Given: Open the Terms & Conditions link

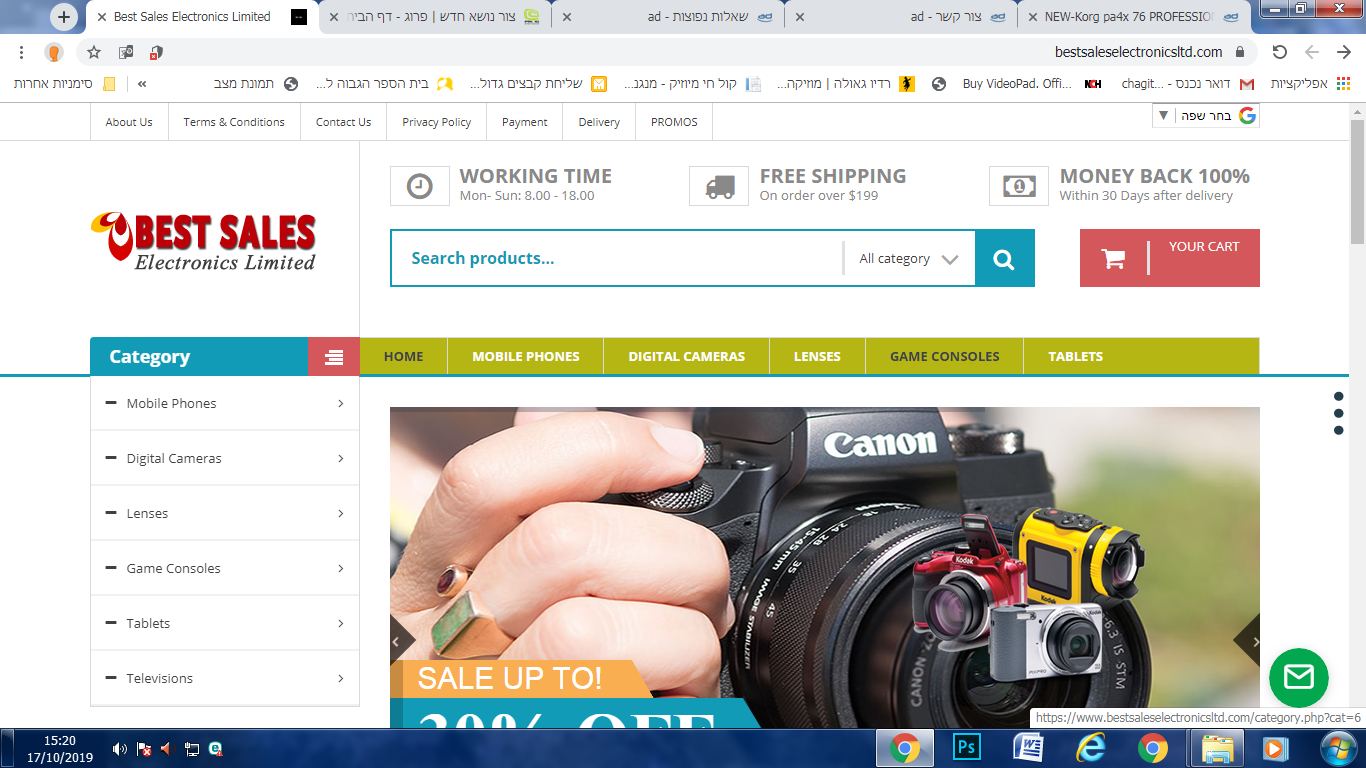Looking at the screenshot, I should tap(234, 122).
